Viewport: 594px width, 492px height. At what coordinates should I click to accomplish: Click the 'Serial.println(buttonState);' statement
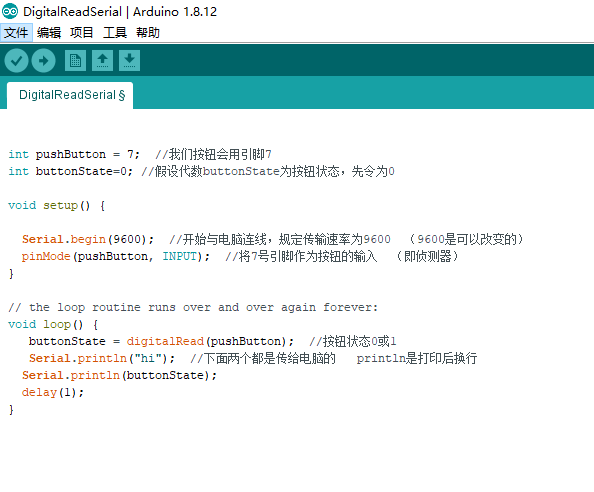click(119, 375)
